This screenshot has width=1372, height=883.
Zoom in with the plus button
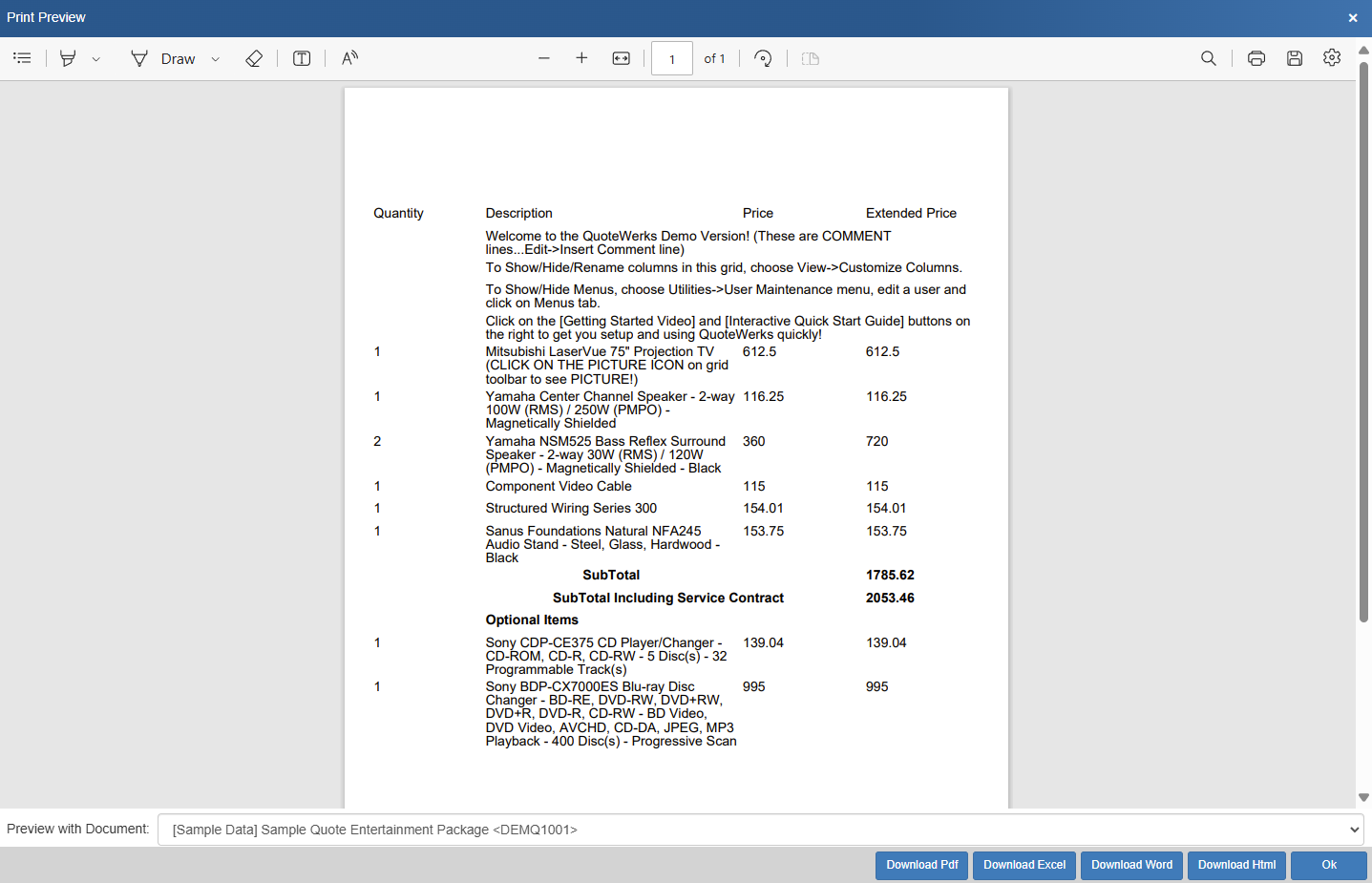pyautogui.click(x=581, y=58)
